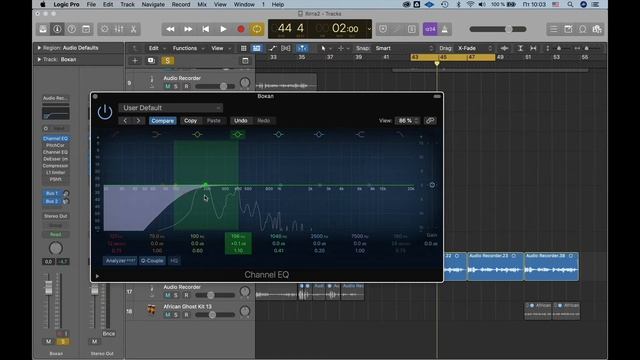This screenshot has width=640, height=360.
Task: Toggle the Flex show/hide button
Action: pyautogui.click(x=286, y=48)
